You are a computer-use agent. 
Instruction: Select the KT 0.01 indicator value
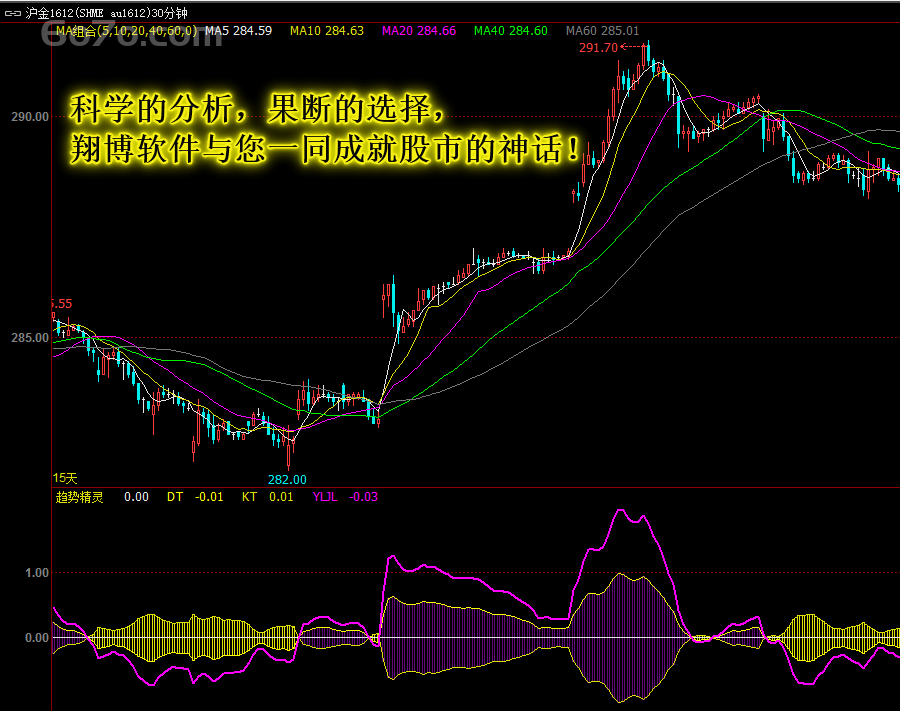click(267, 497)
